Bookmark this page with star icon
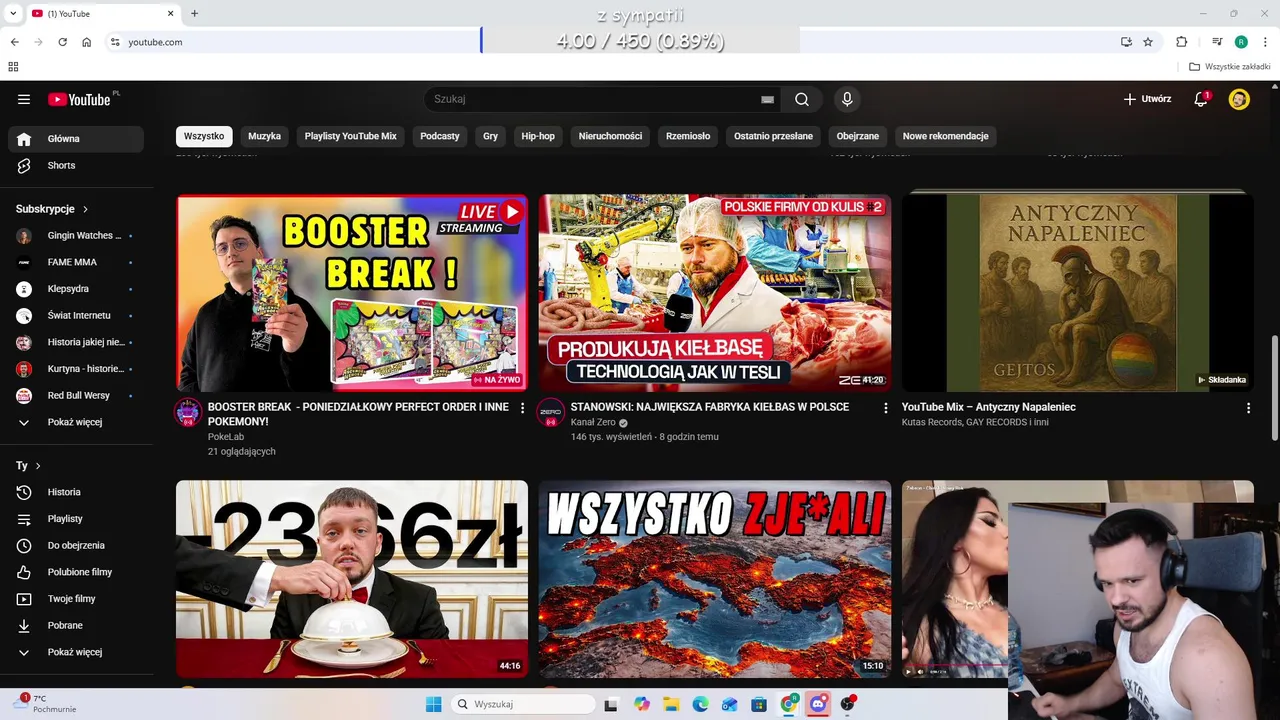The width and height of the screenshot is (1280, 720). click(x=1148, y=42)
